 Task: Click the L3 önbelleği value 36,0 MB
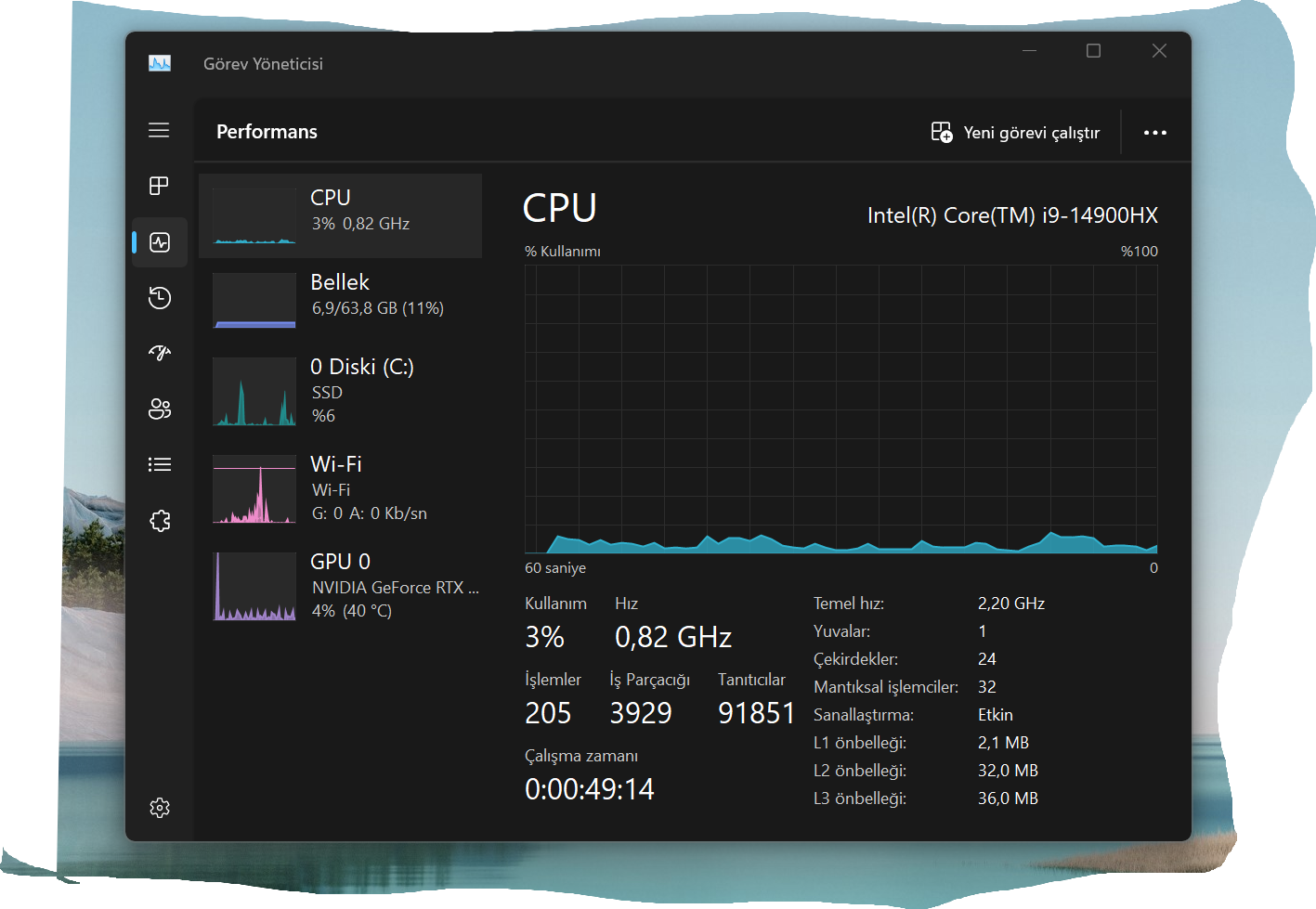[1008, 799]
